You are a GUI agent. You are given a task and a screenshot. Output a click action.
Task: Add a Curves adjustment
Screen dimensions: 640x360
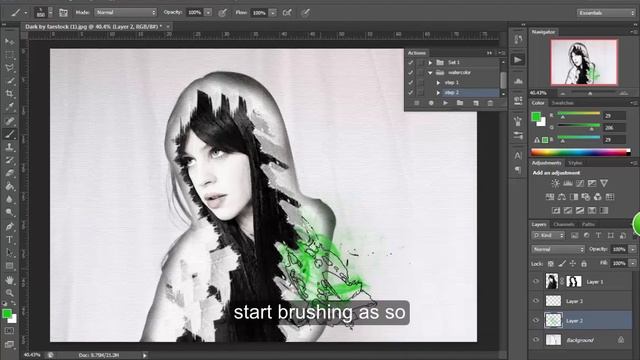580,183
